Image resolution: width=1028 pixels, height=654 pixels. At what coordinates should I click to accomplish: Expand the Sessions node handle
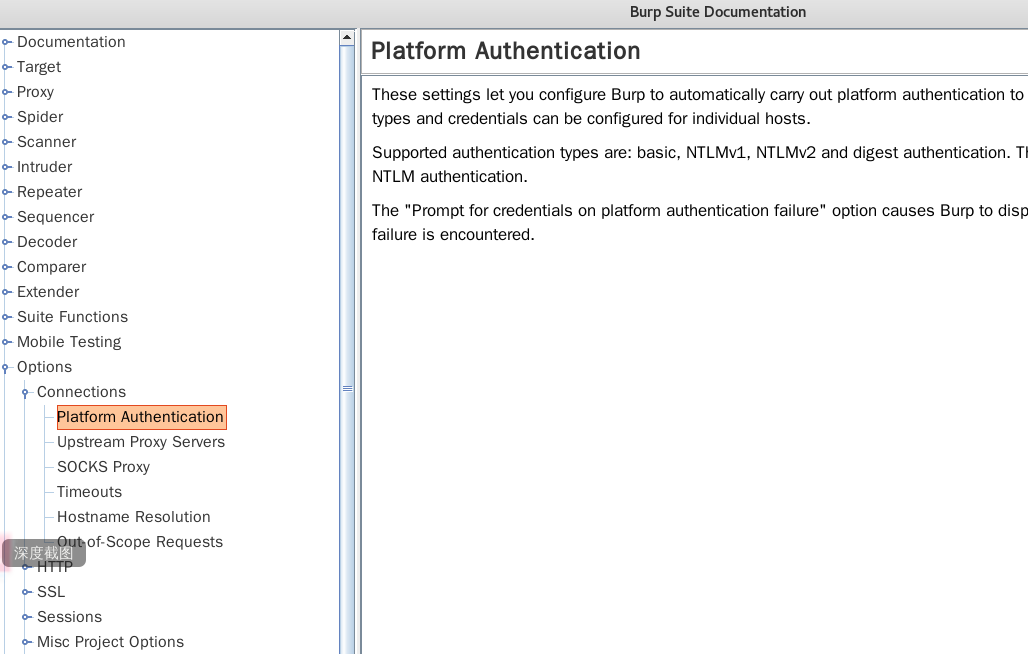(x=26, y=617)
